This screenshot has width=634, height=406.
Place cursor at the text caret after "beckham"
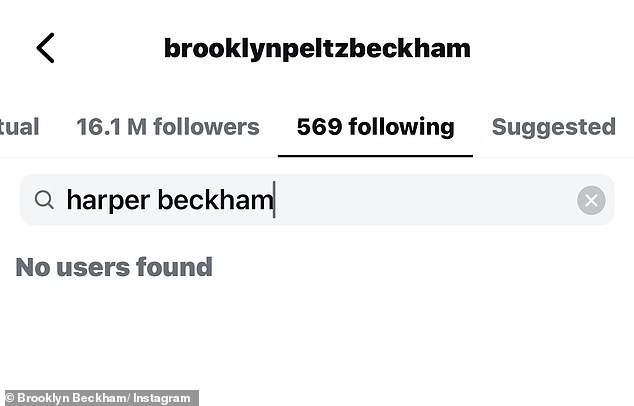[274, 200]
